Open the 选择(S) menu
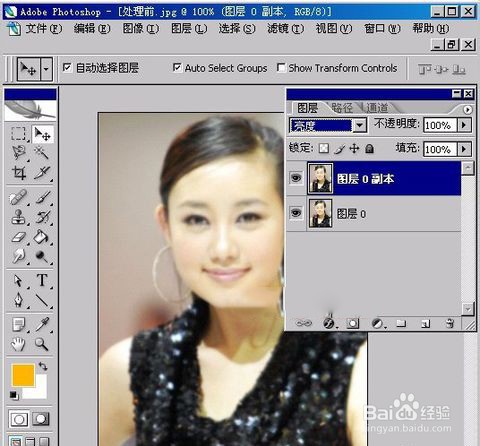 pos(237,29)
